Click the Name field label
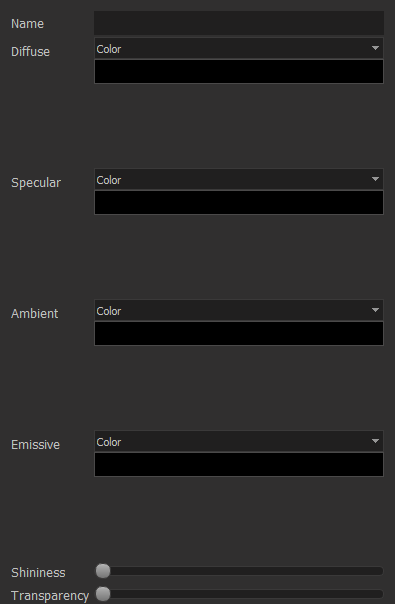The width and height of the screenshot is (395, 604). coord(27,23)
